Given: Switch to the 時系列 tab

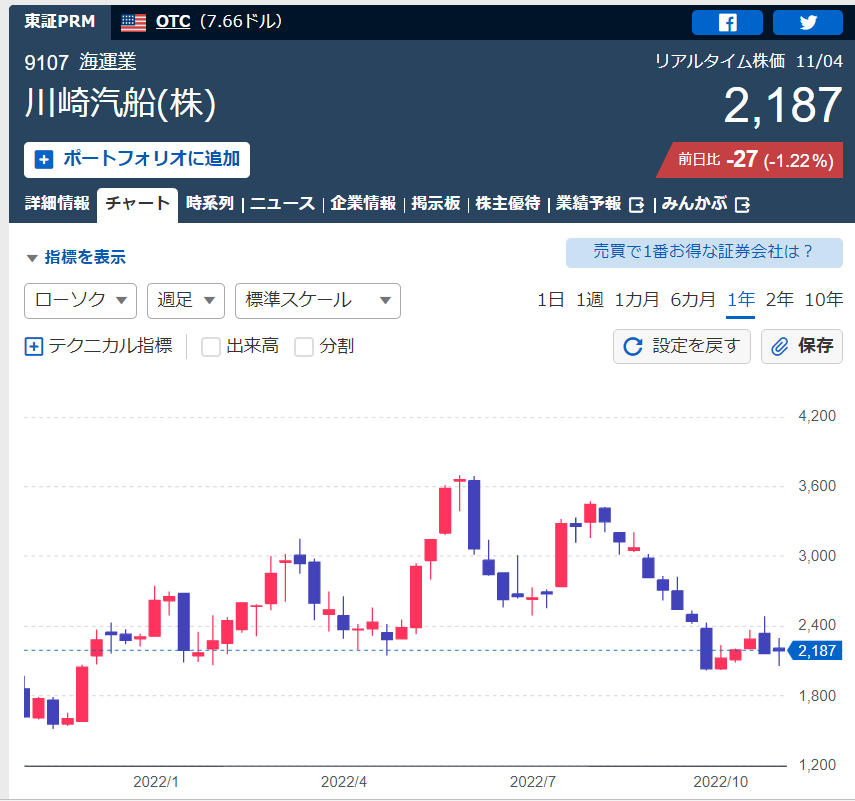Looking at the screenshot, I should point(210,203).
